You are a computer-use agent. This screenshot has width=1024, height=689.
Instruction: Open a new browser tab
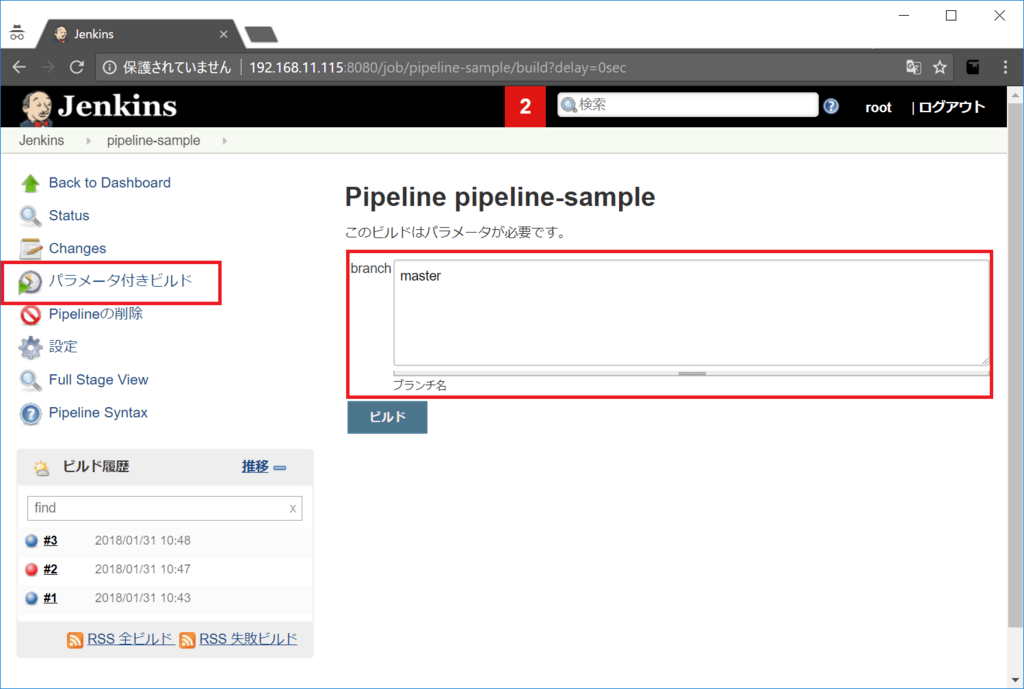tap(261, 35)
